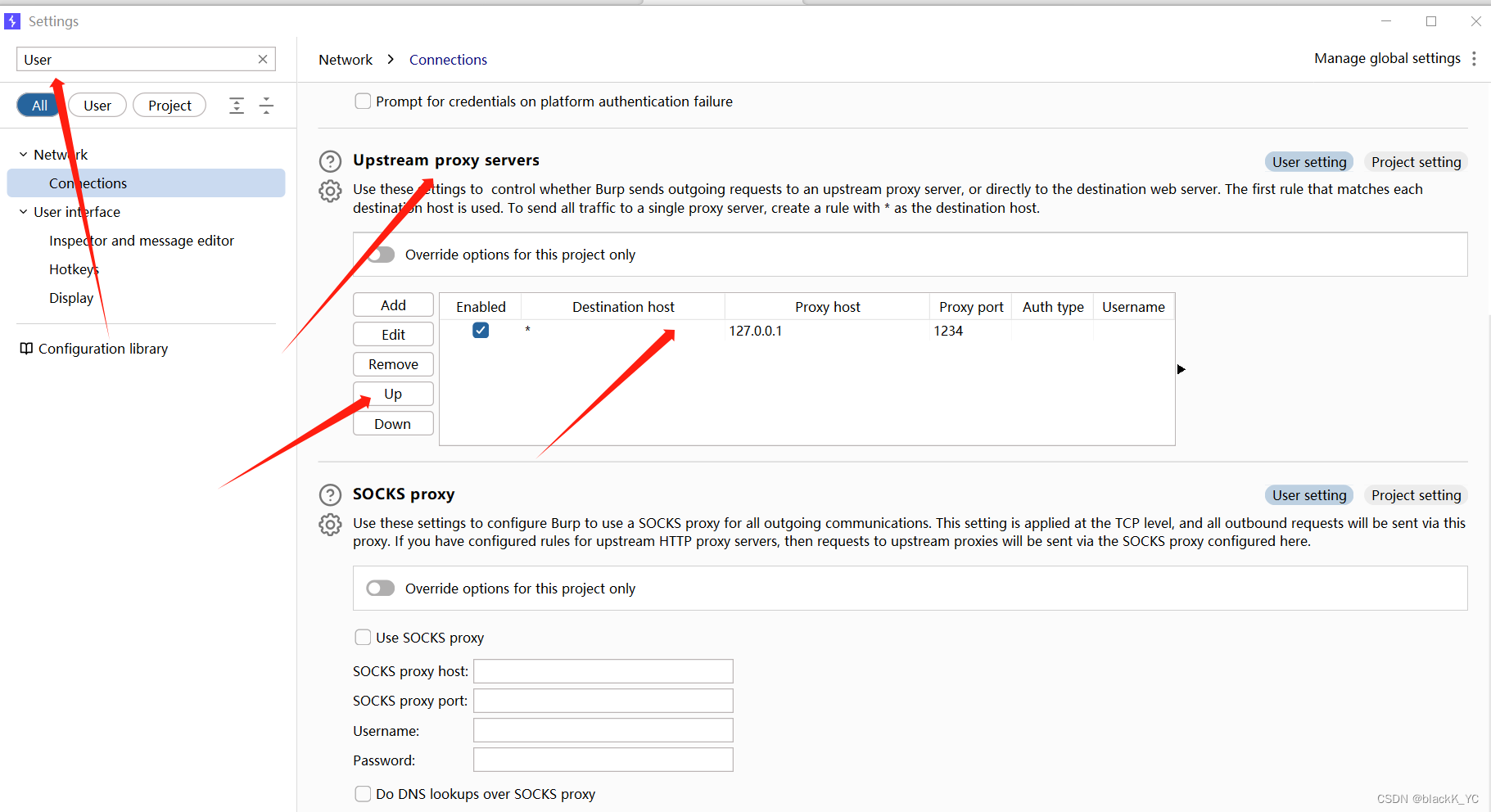Click Project setting badge for SOCKS proxy
1491x812 pixels.
tap(1416, 495)
